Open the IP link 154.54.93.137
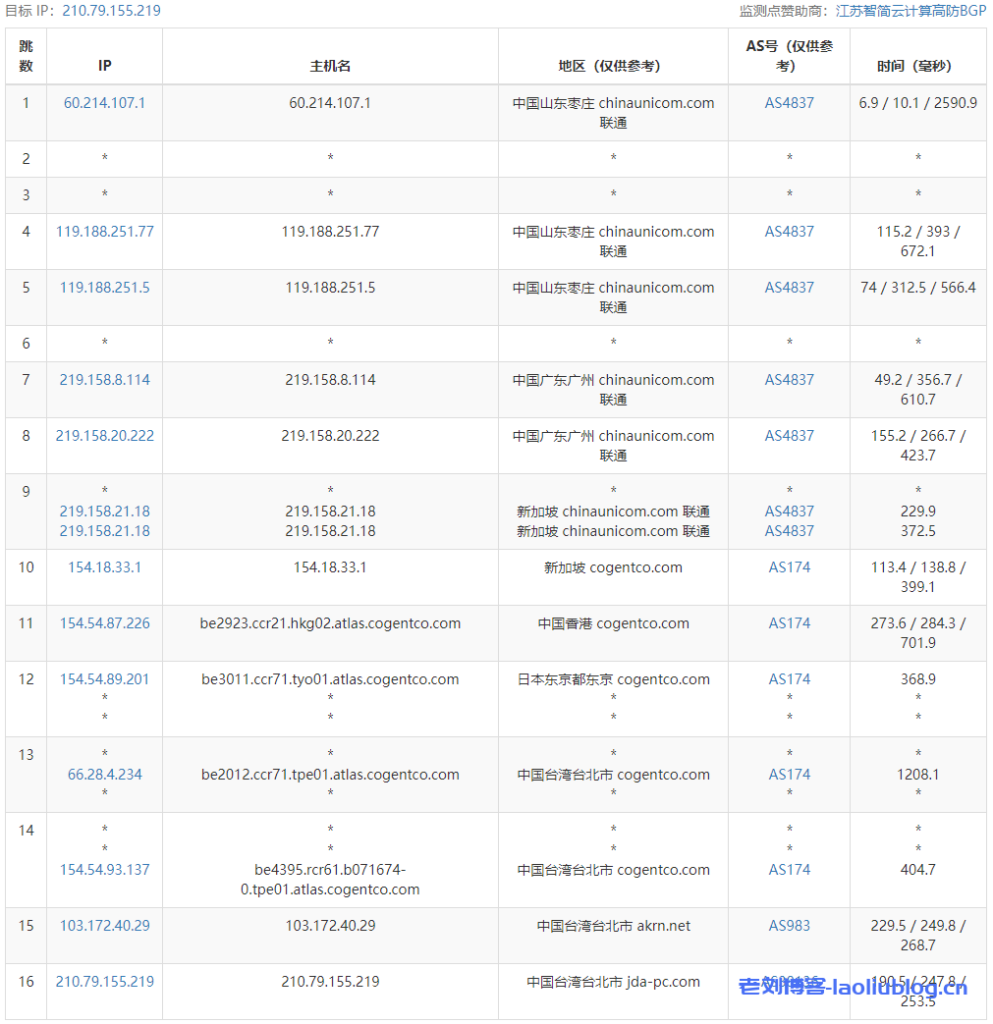 click(x=104, y=869)
